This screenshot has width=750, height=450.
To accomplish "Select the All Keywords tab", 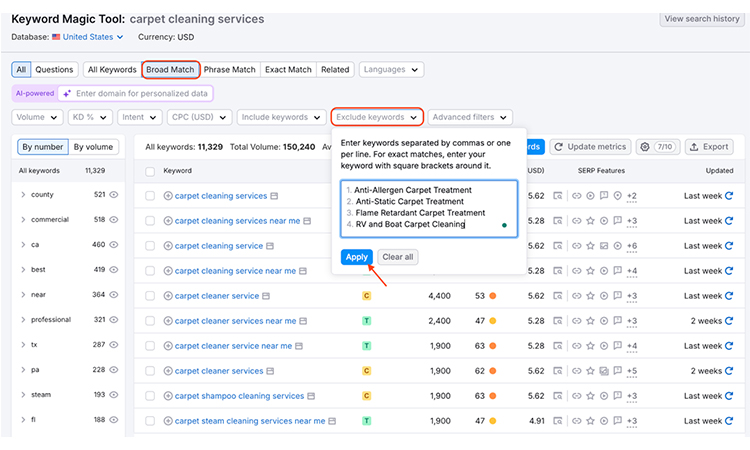I will click(x=112, y=69).
